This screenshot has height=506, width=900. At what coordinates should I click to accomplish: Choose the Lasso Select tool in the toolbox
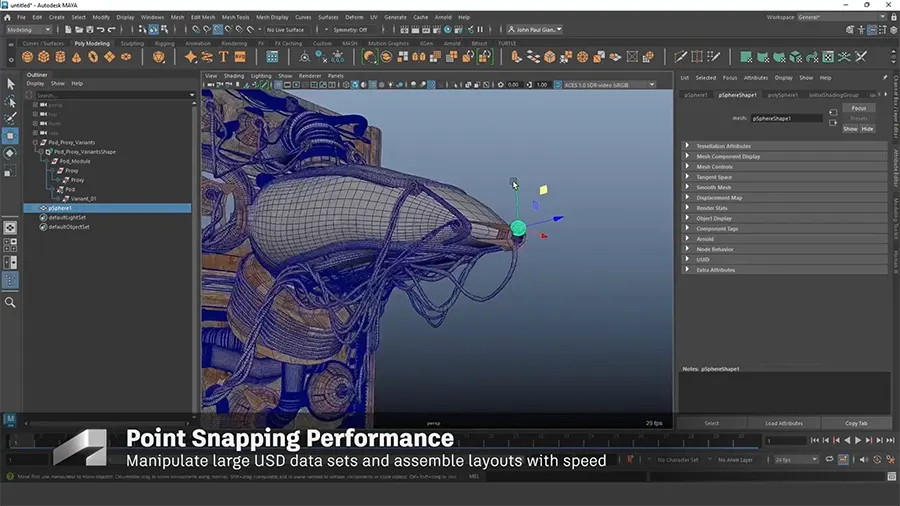point(10,102)
